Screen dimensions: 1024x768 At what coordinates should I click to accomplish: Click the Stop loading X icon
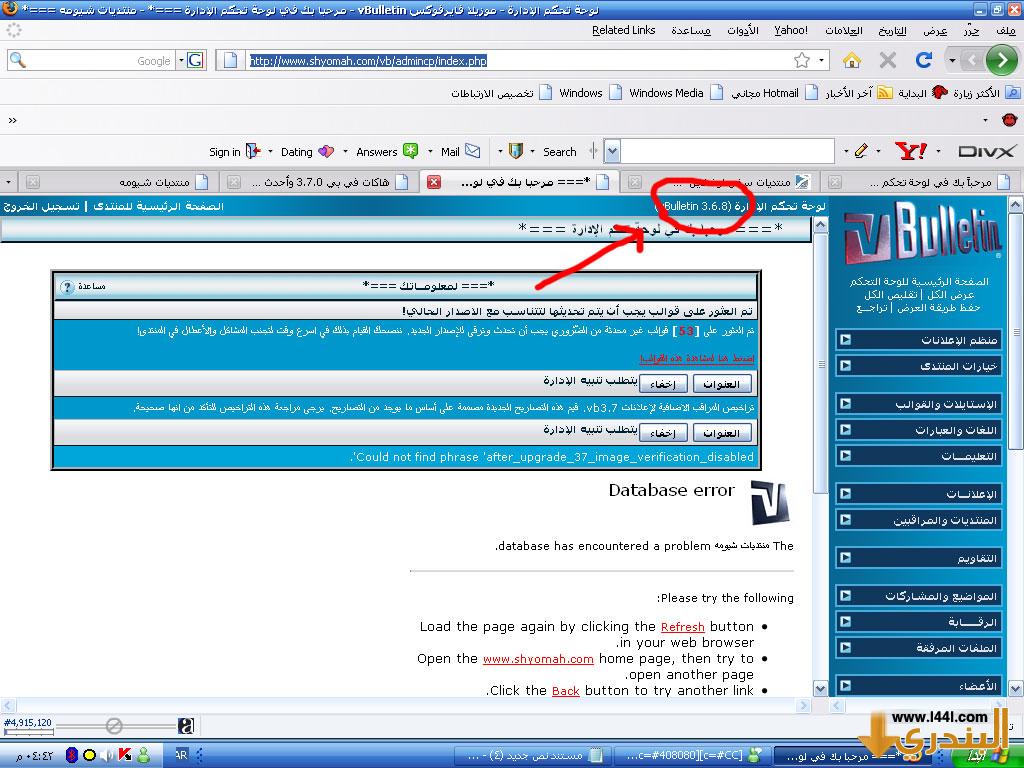(888, 61)
